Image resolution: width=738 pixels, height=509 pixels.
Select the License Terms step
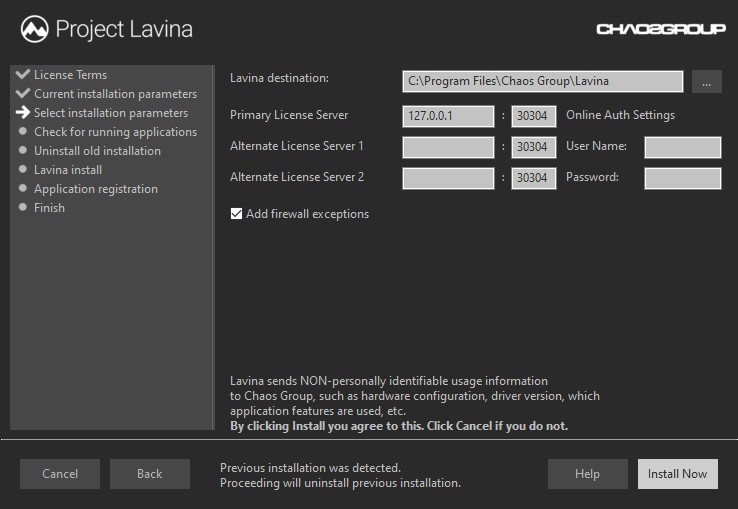71,75
